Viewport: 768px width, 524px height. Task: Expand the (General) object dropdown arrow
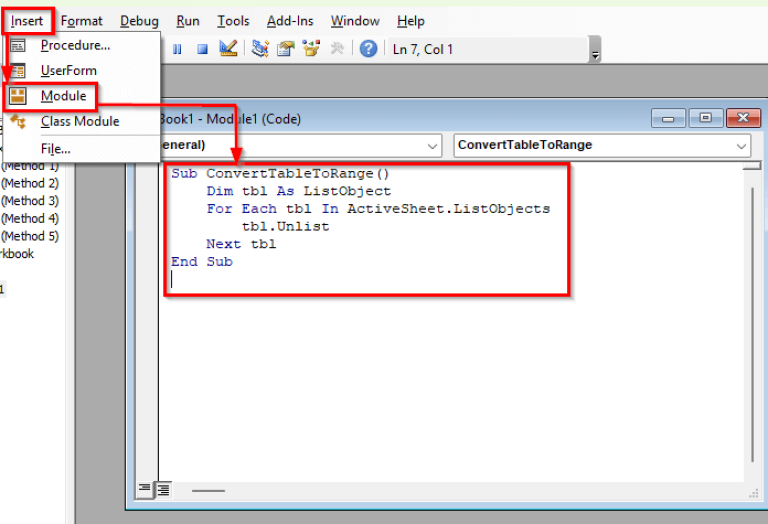tap(432, 146)
